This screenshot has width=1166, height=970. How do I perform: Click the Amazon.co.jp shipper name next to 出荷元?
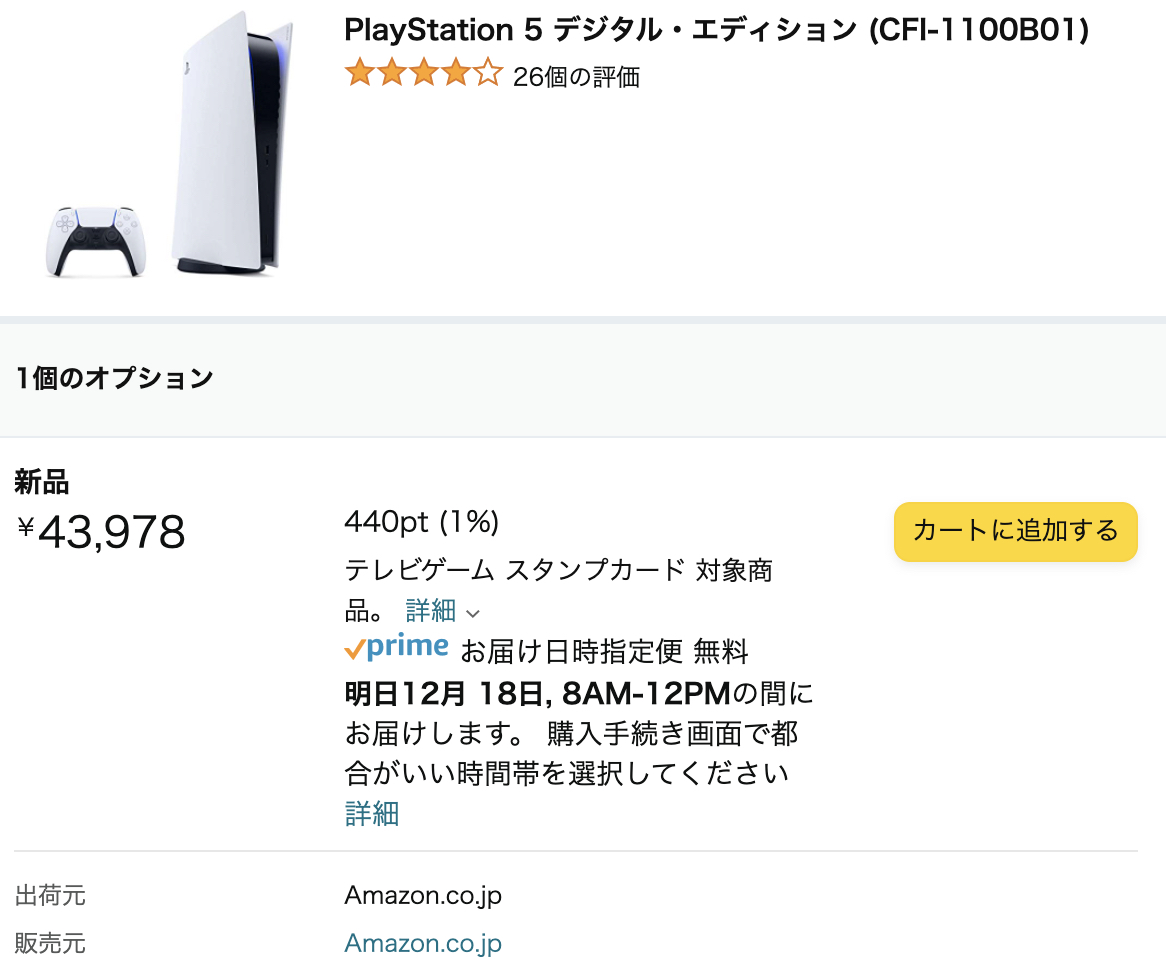click(423, 895)
